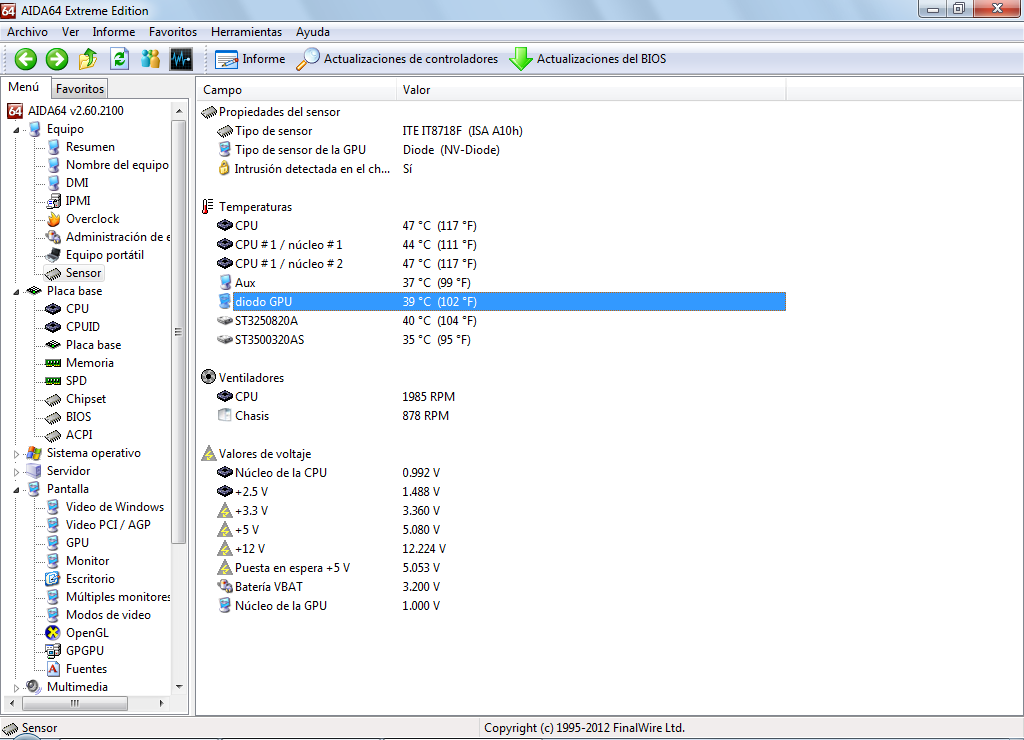Select Nombre del equipo tree item
The width and height of the screenshot is (1024, 740).
tap(117, 165)
